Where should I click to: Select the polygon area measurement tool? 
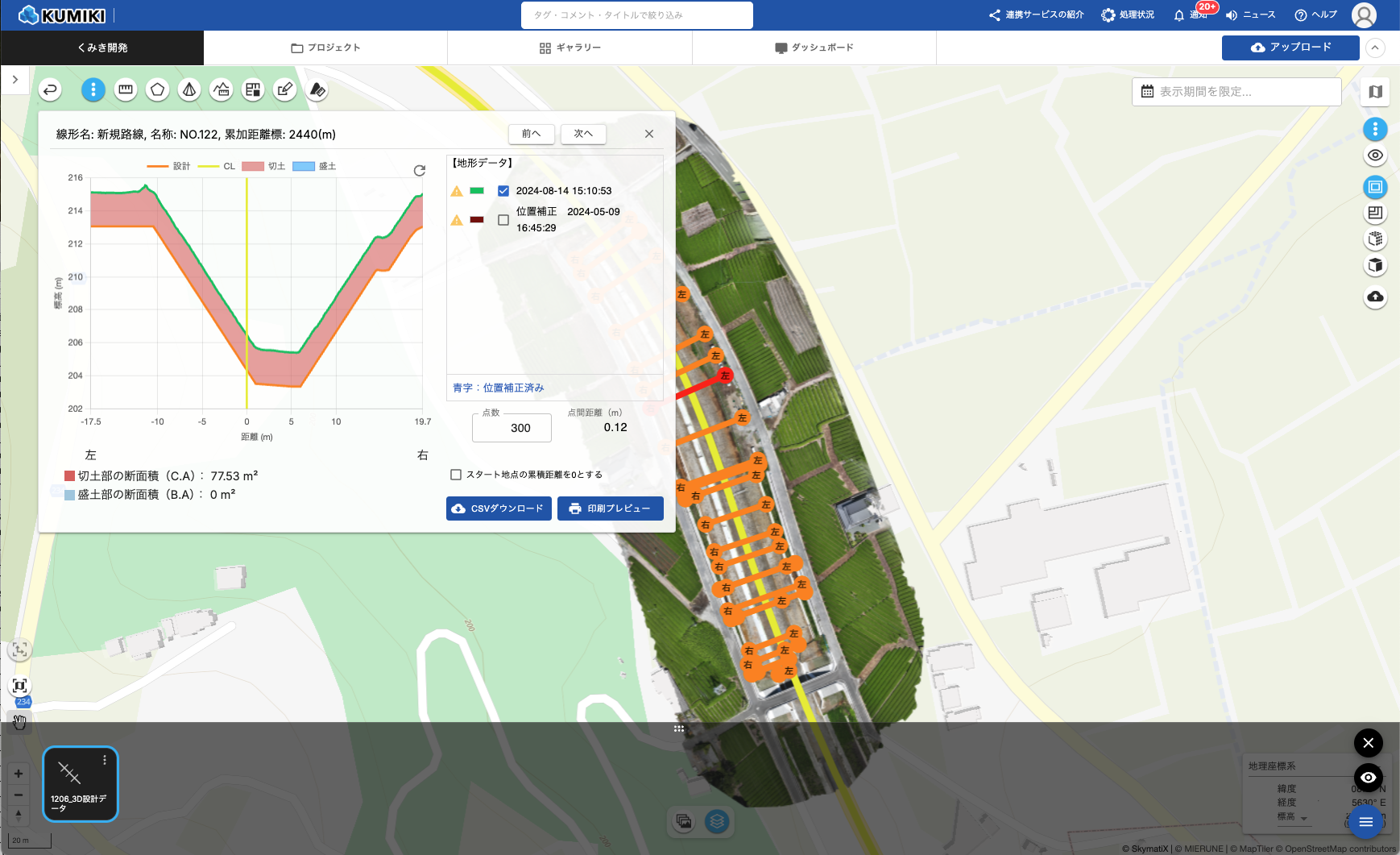158,89
